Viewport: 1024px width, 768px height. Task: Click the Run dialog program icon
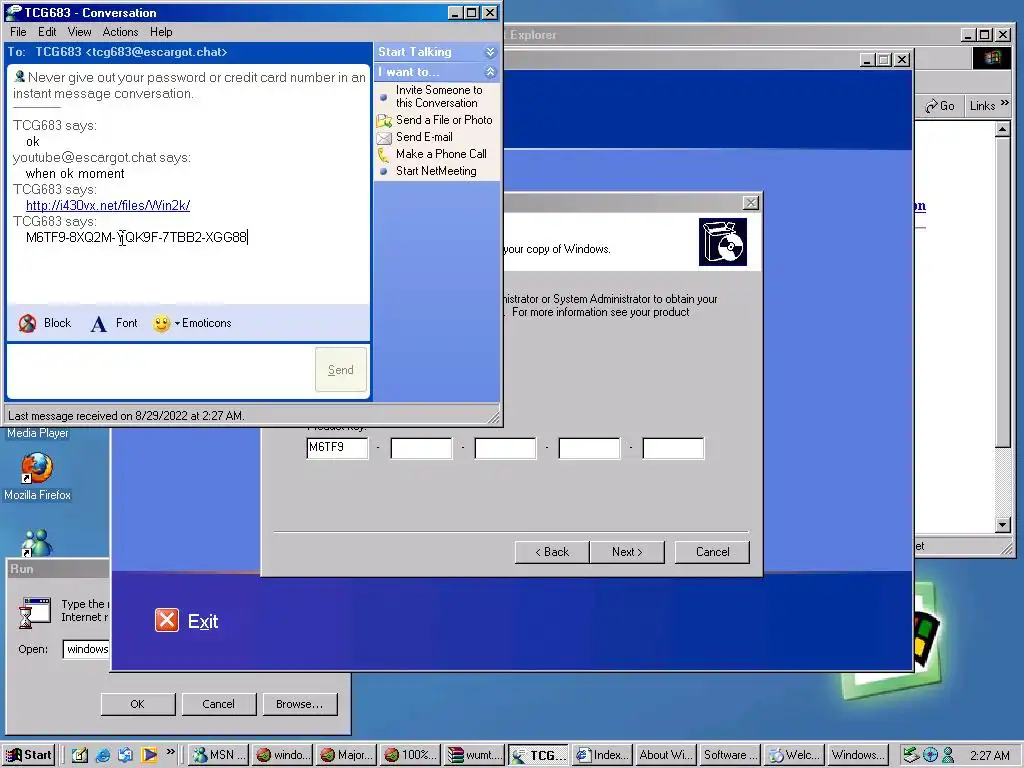pyautogui.click(x=35, y=613)
